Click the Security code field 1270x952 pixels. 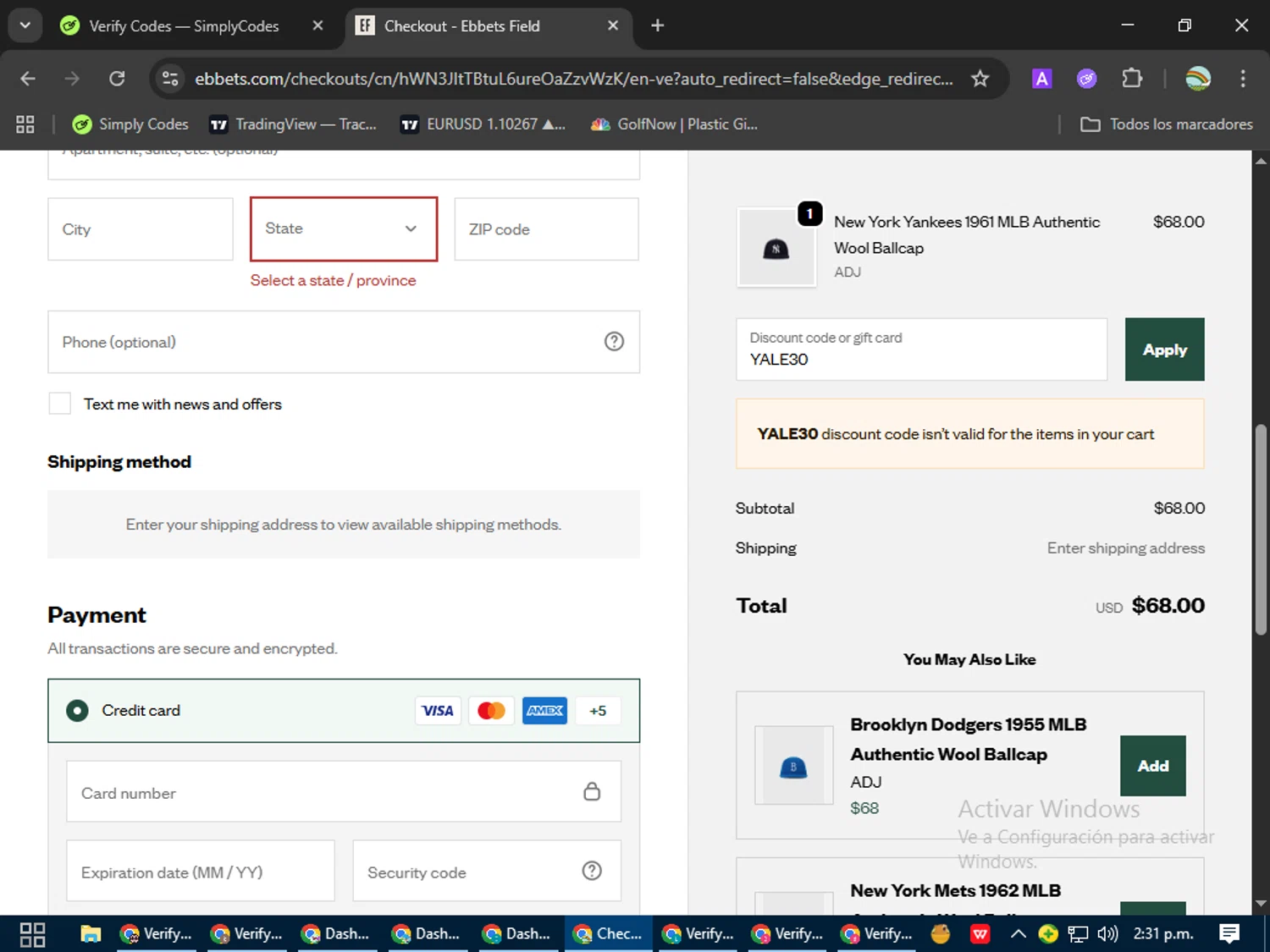click(x=487, y=871)
